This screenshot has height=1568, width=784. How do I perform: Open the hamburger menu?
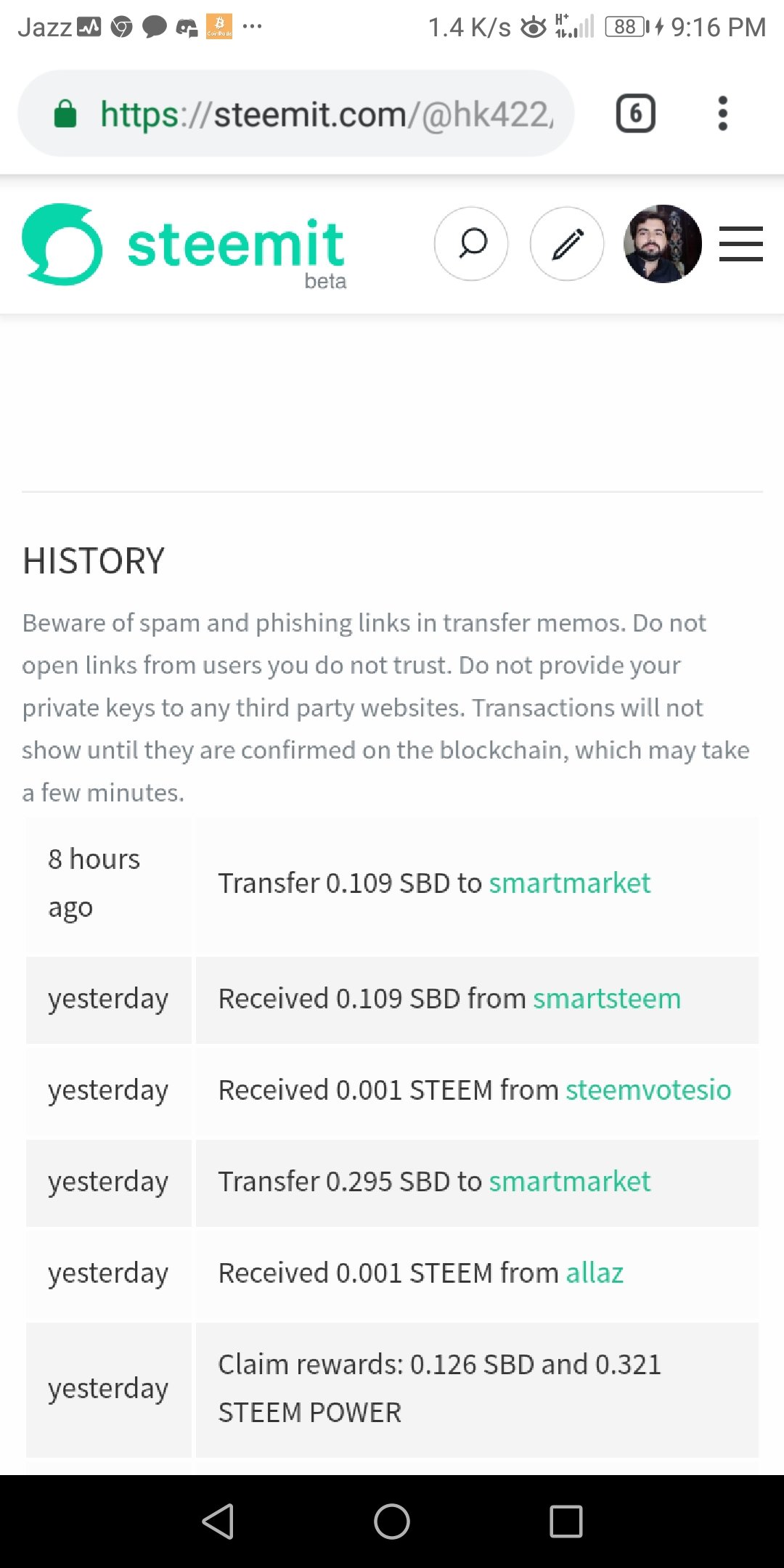[x=740, y=244]
